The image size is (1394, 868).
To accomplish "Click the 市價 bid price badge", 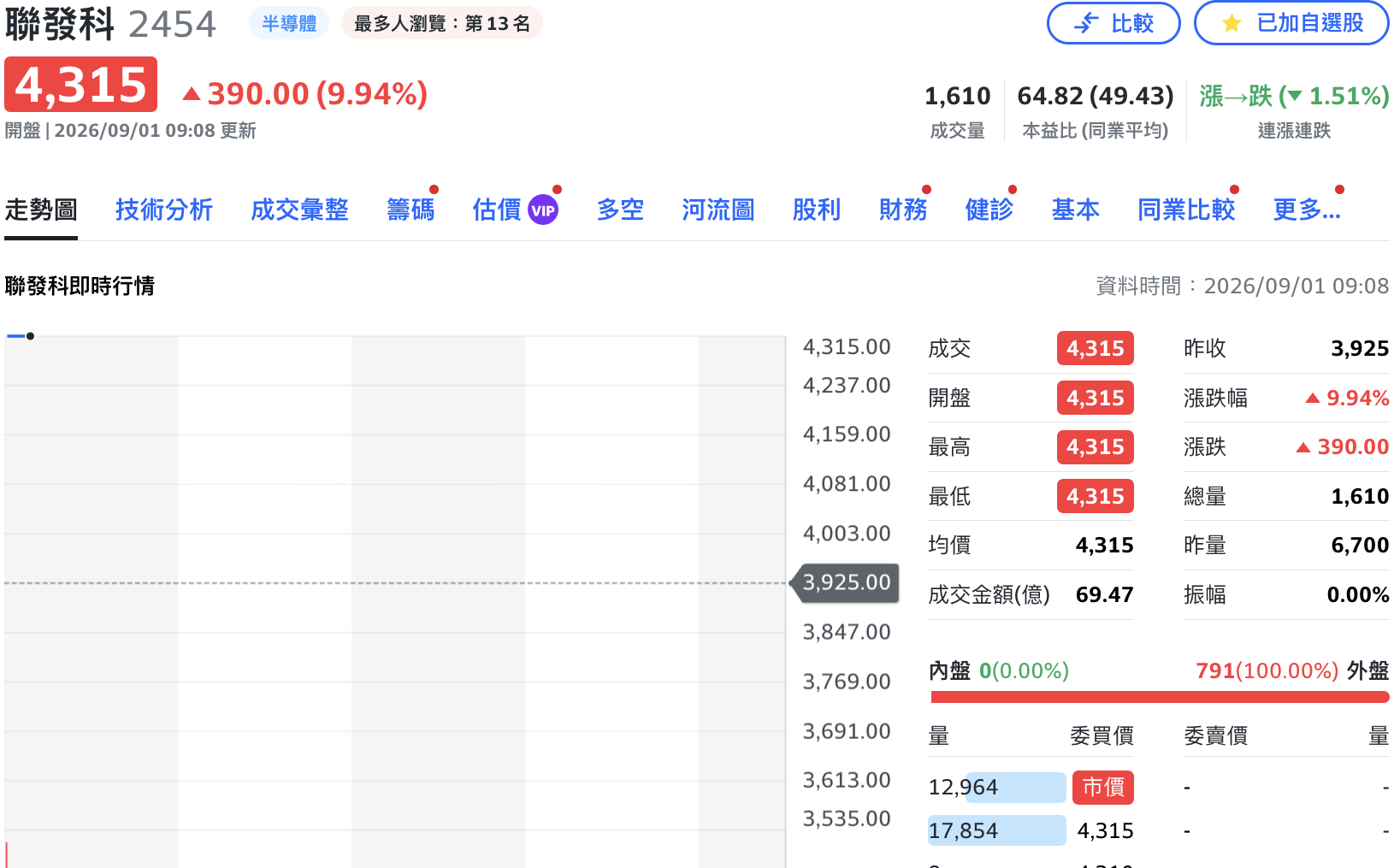I will [x=1103, y=787].
